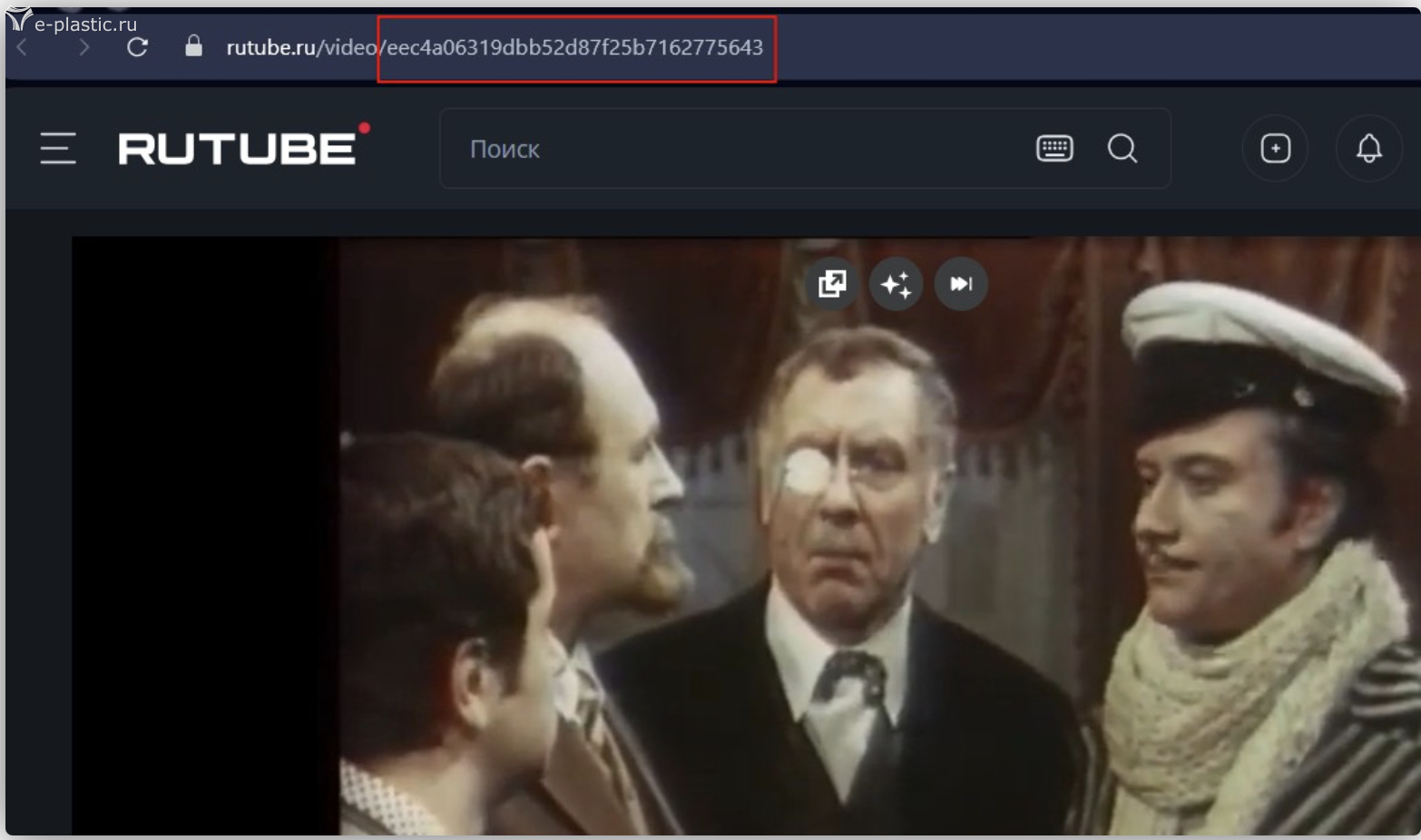The width and height of the screenshot is (1421, 840).
Task: Click the rutube.ru domain in address bar
Action: [270, 47]
